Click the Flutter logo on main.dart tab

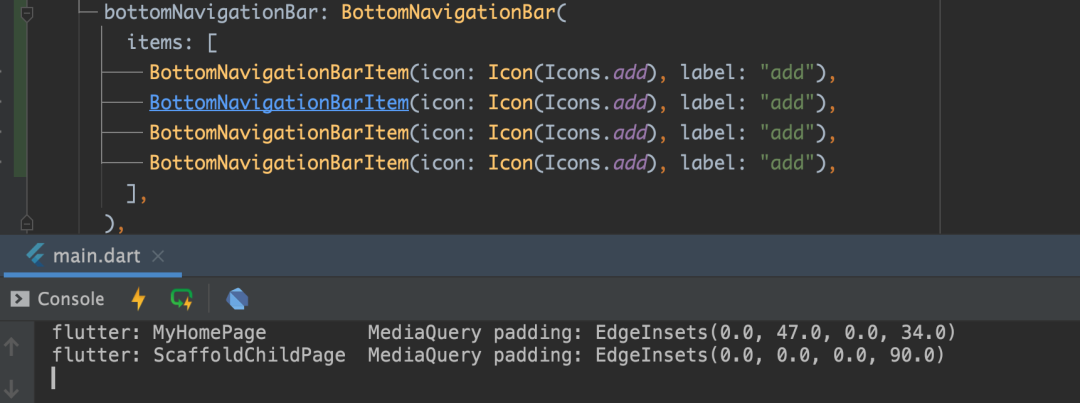point(35,256)
